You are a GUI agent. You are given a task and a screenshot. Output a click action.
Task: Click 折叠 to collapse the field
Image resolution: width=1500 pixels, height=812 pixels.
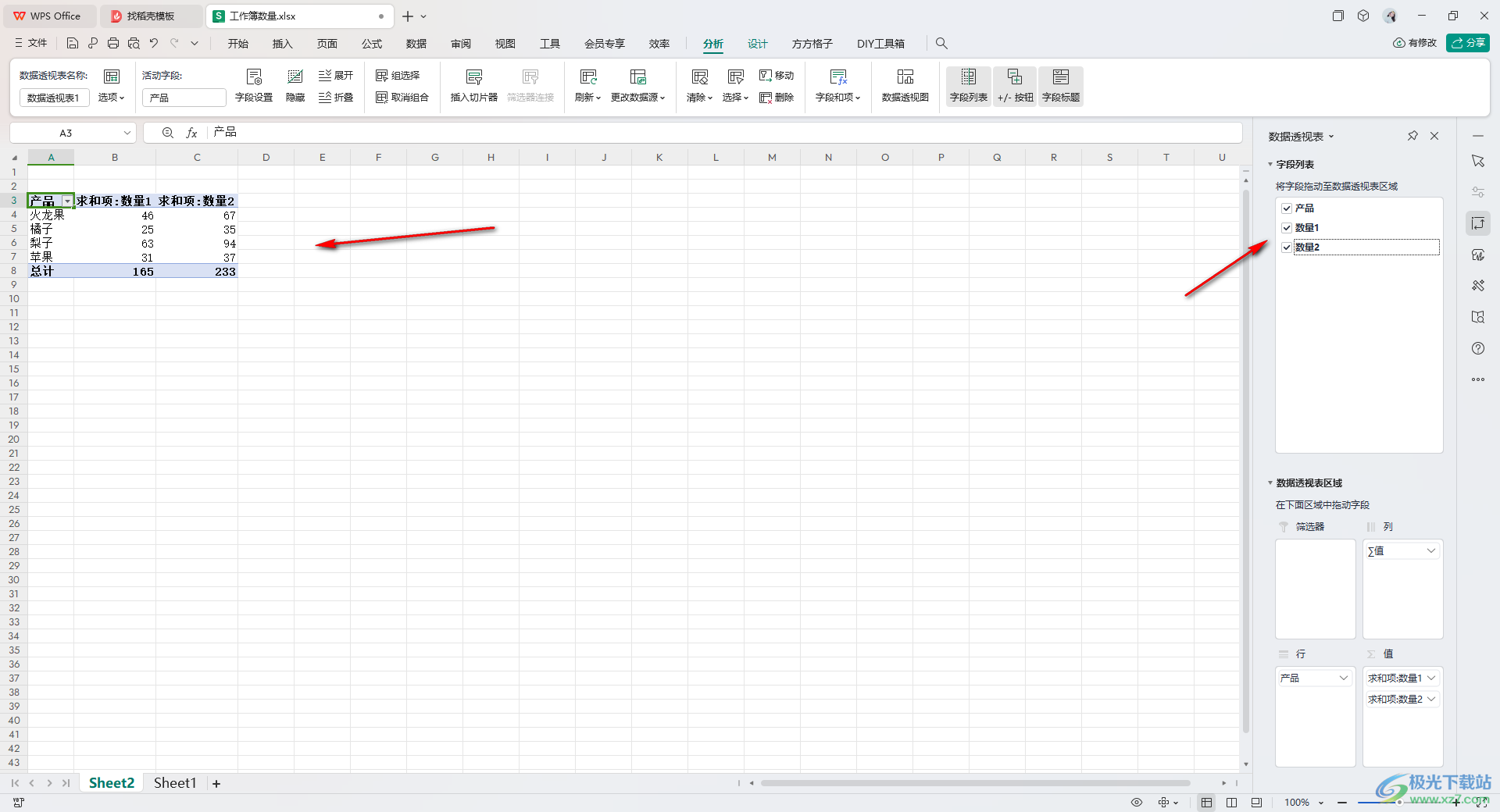(x=336, y=98)
